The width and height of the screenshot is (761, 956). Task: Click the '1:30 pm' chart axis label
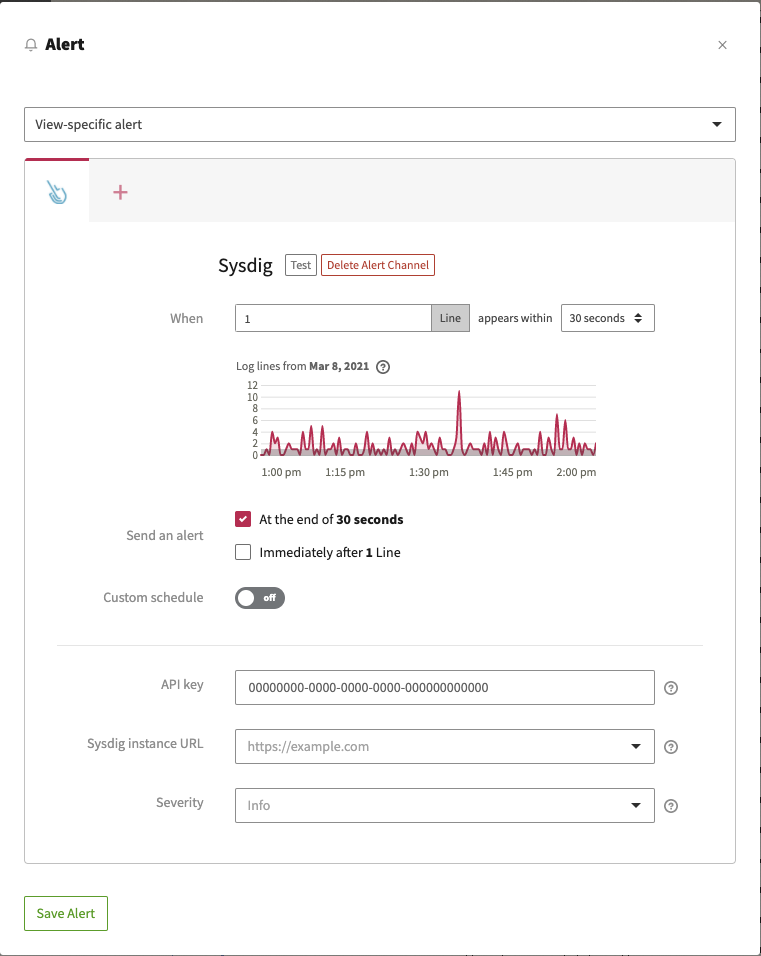click(x=429, y=472)
